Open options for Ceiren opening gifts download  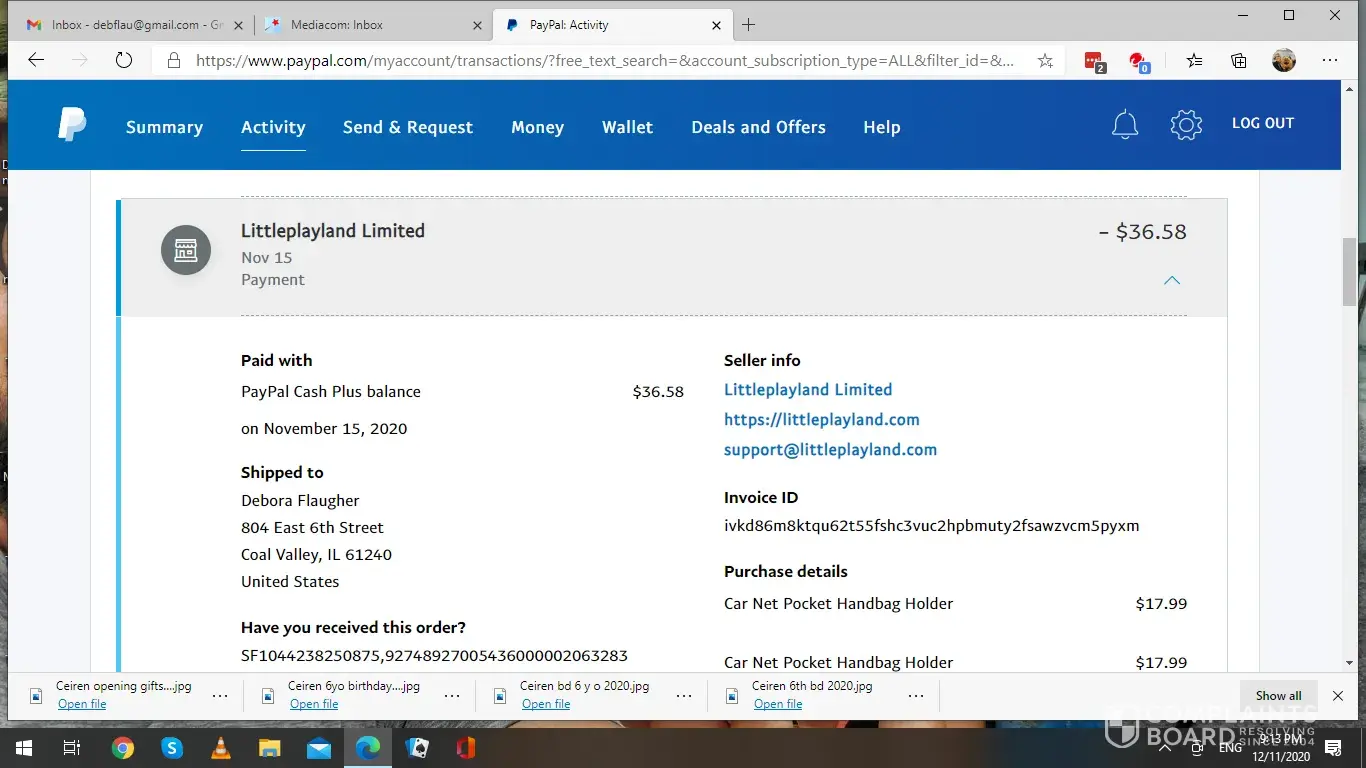220,696
